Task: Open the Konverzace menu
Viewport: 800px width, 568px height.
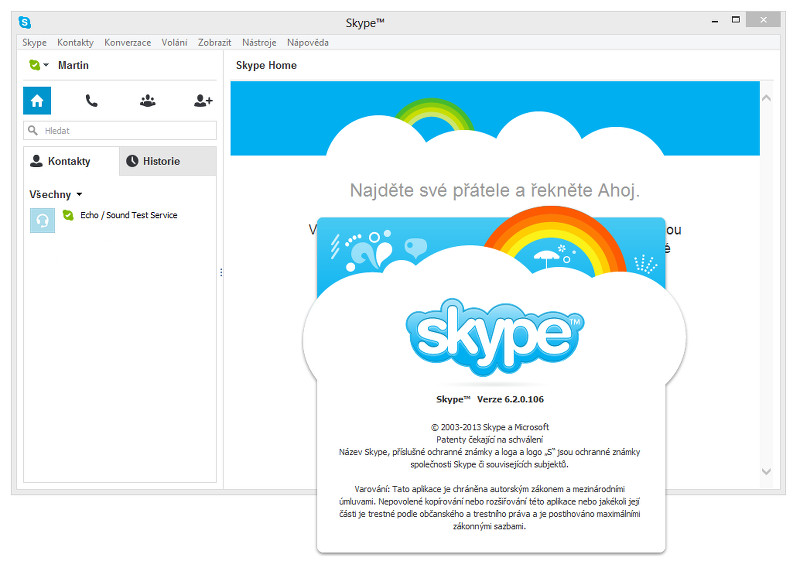Action: pyautogui.click(x=128, y=42)
